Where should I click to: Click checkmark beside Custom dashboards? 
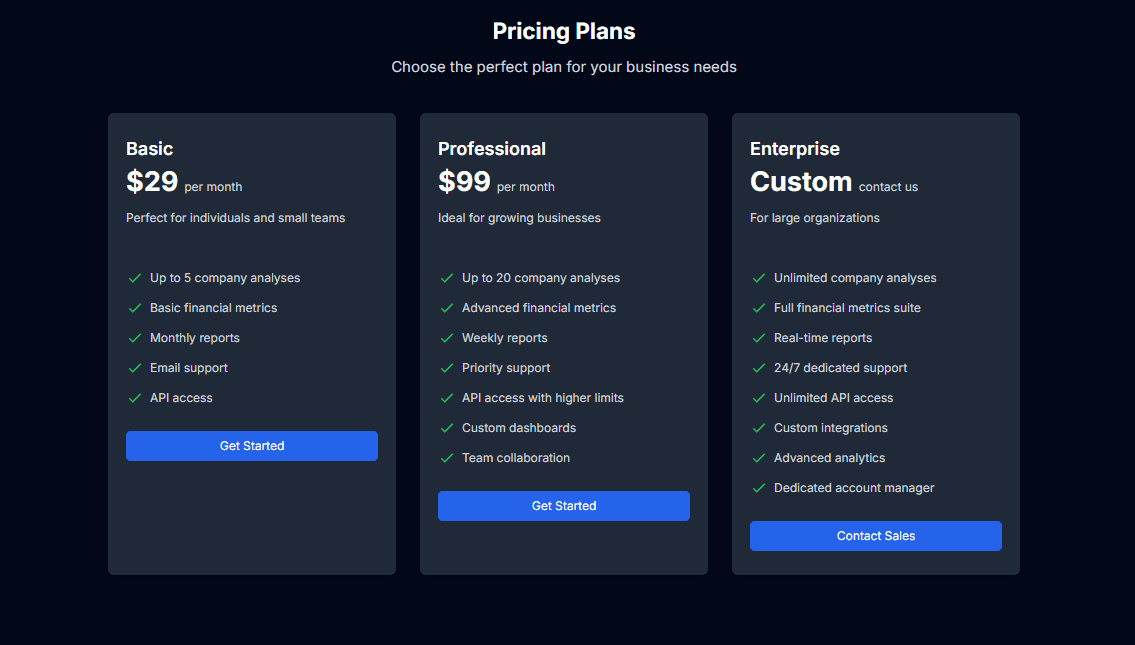(x=447, y=428)
